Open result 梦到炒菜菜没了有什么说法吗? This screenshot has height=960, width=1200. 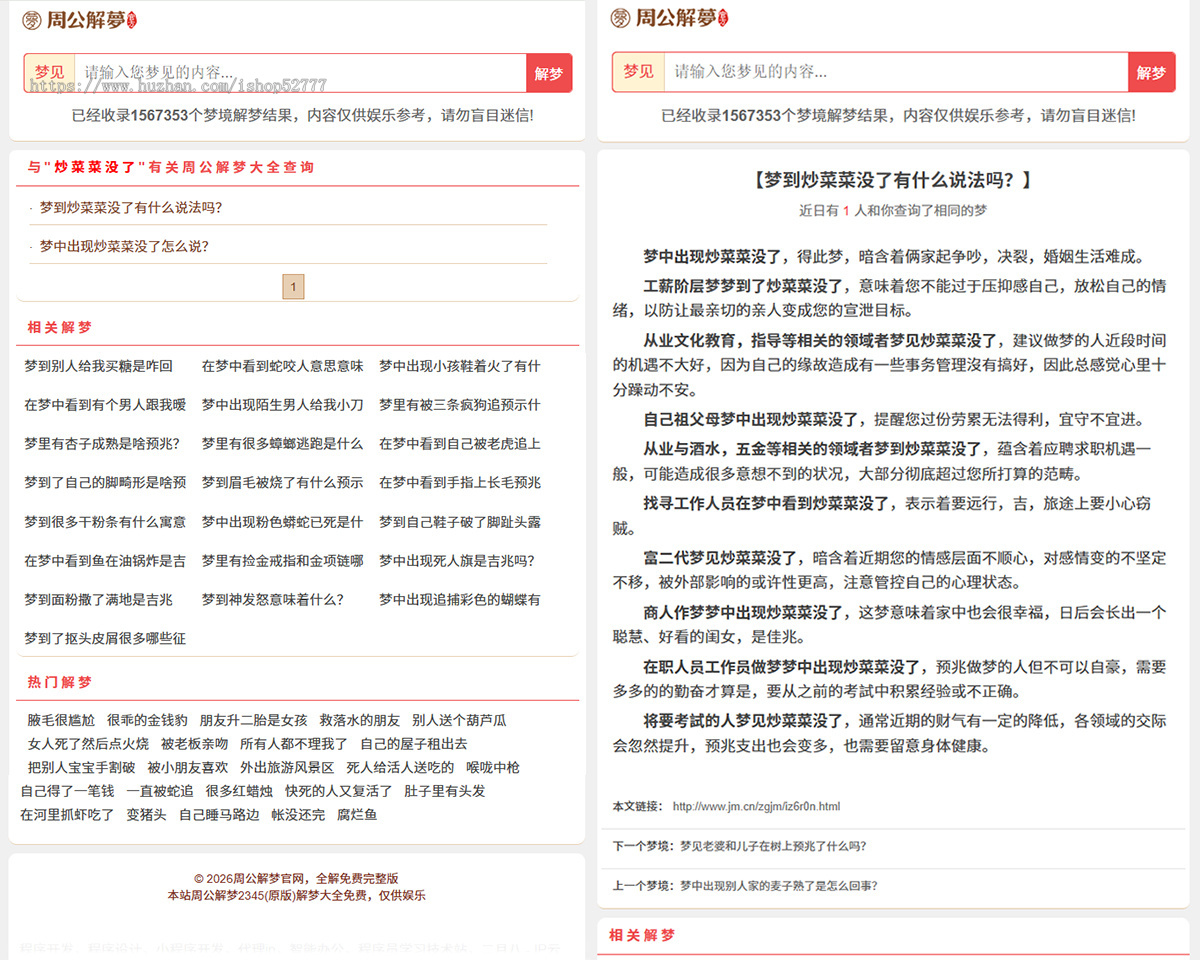point(131,208)
